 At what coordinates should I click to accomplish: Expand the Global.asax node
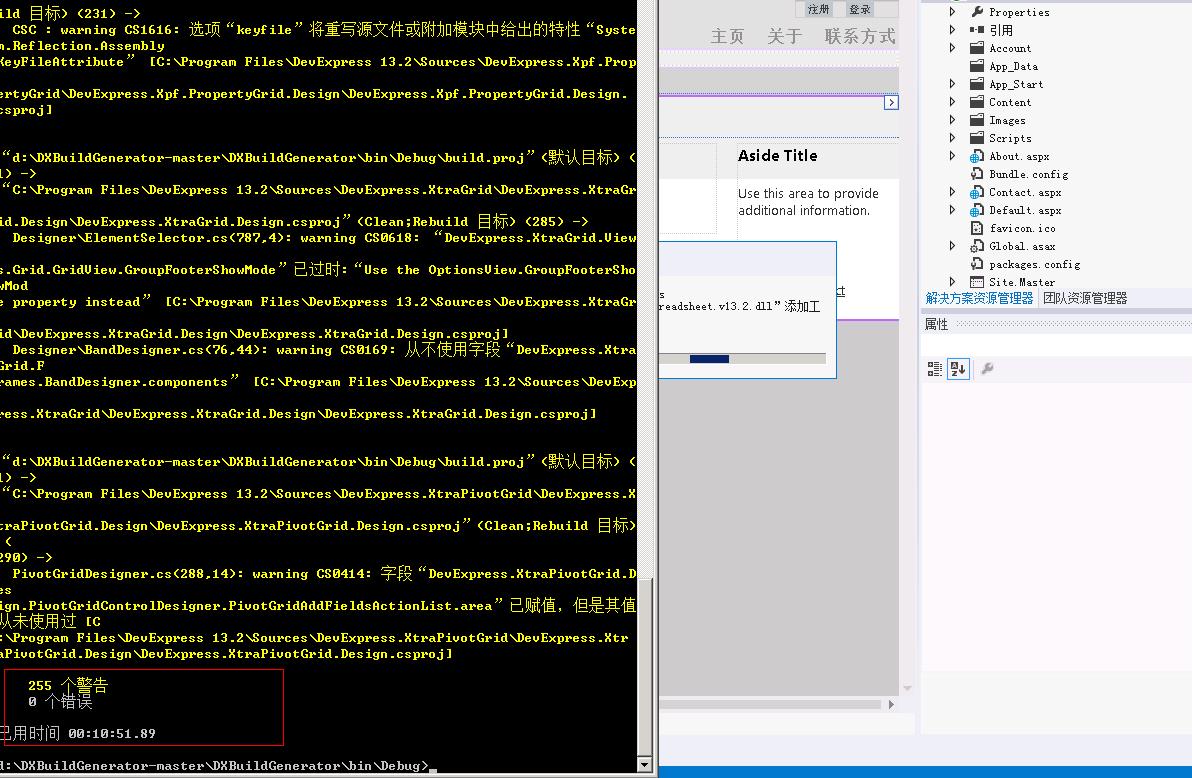click(x=953, y=246)
